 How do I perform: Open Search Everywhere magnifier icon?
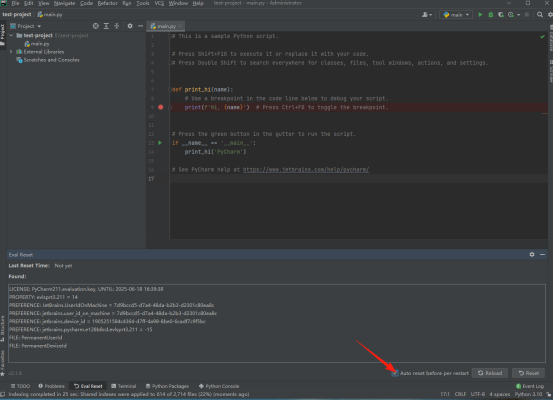(540, 15)
